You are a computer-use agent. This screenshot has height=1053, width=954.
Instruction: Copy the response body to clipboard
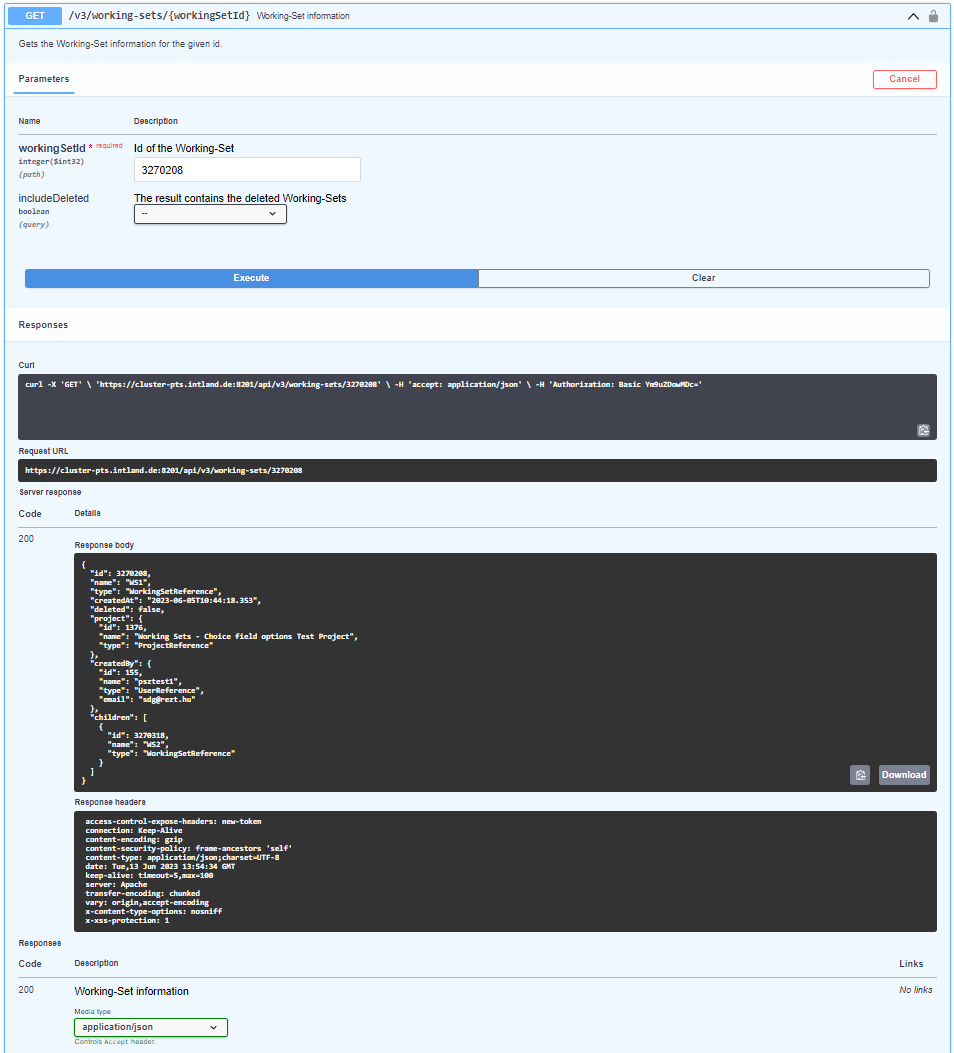(x=860, y=775)
